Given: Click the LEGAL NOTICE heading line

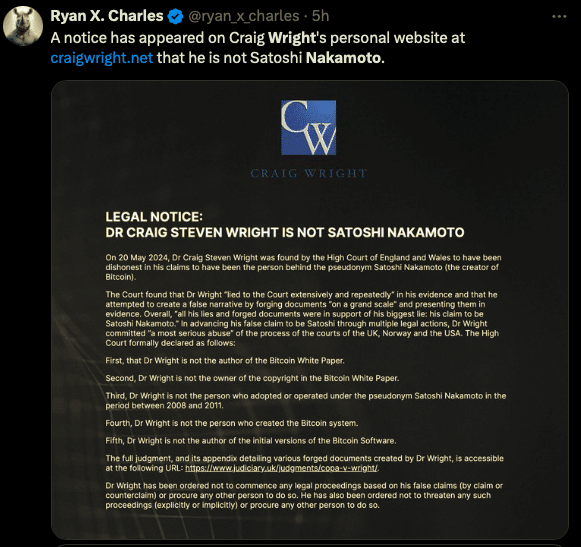Looking at the screenshot, I should coord(154,217).
